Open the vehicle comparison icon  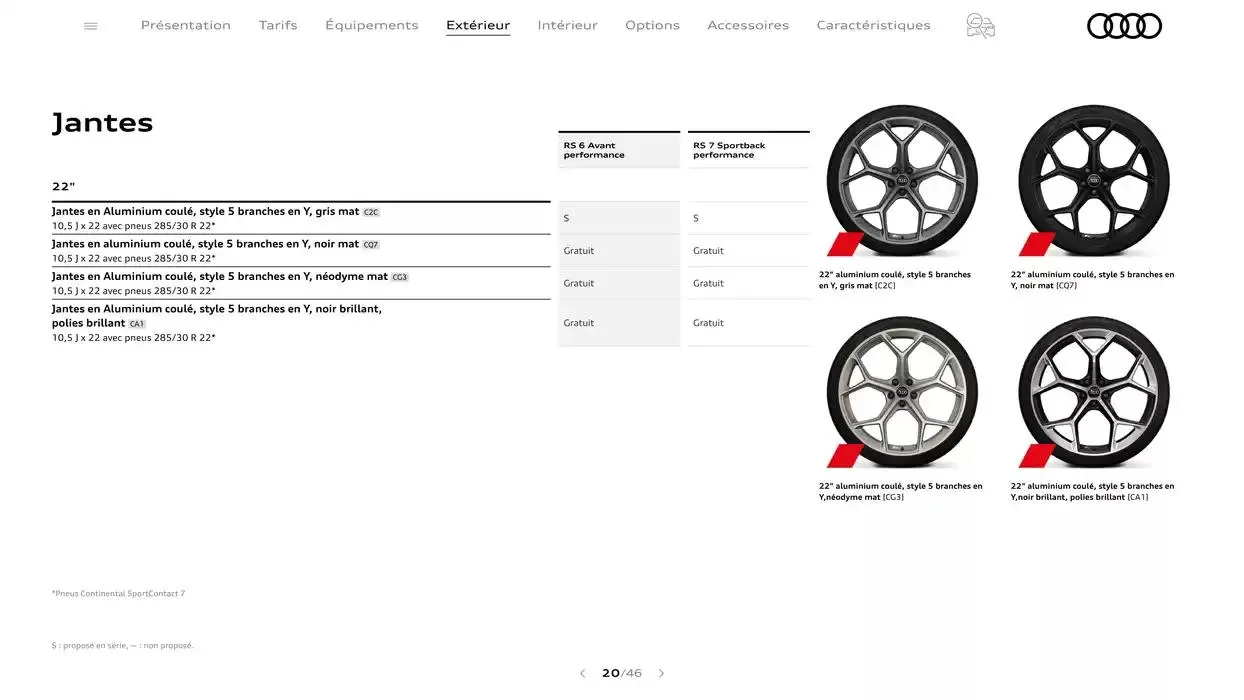tap(980, 25)
